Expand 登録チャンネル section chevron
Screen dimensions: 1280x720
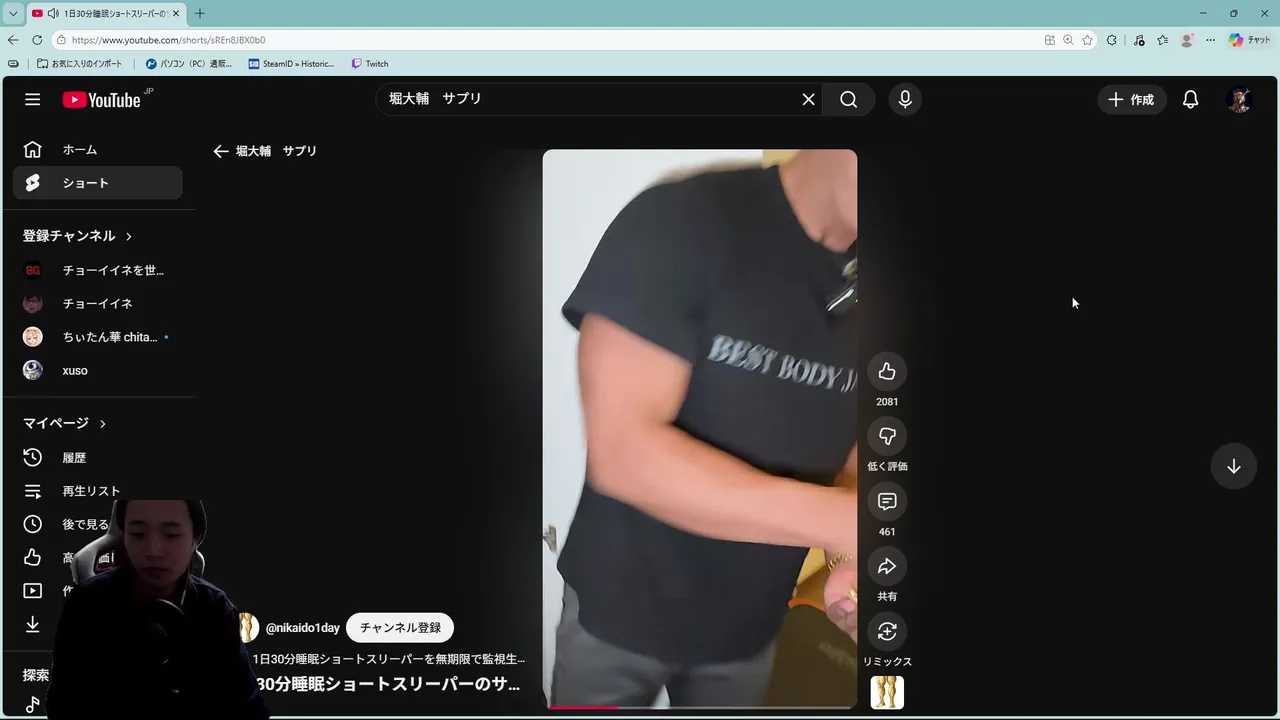[128, 237]
